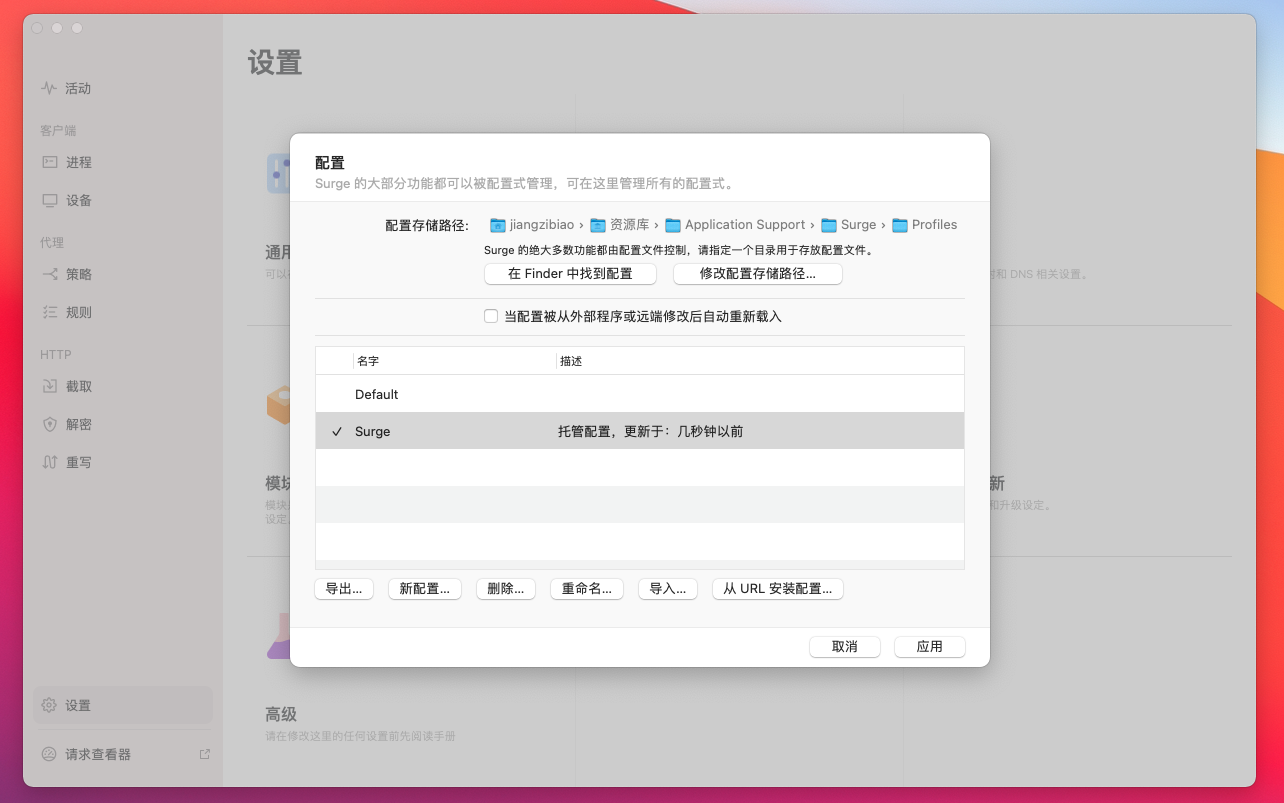Click 在 Finder 中找到配置 button
Image resolution: width=1284 pixels, height=803 pixels.
tap(570, 274)
